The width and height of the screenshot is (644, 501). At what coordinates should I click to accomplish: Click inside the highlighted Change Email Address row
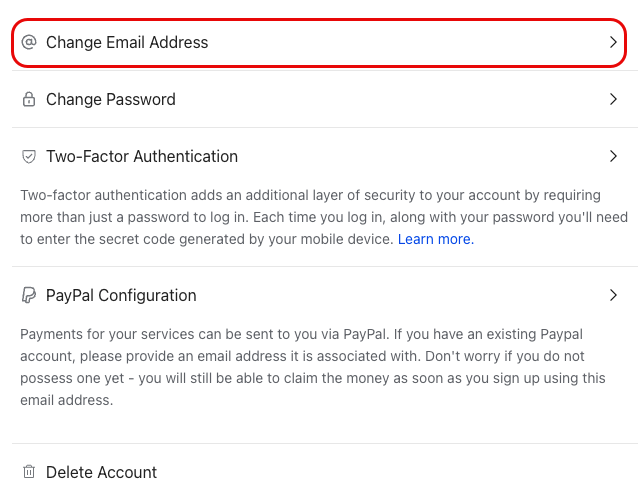[319, 43]
